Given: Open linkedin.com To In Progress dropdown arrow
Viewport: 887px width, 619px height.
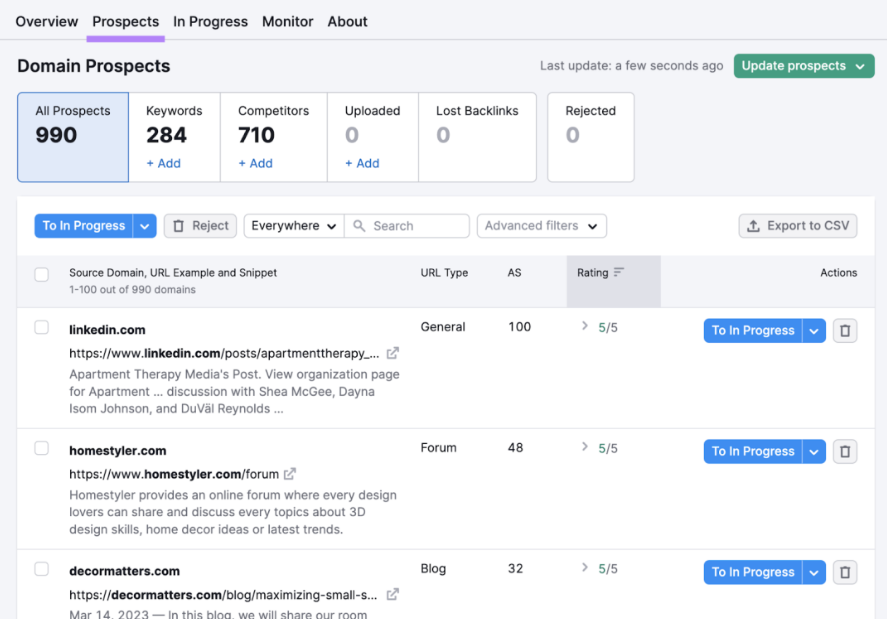Looking at the screenshot, I should pos(814,330).
